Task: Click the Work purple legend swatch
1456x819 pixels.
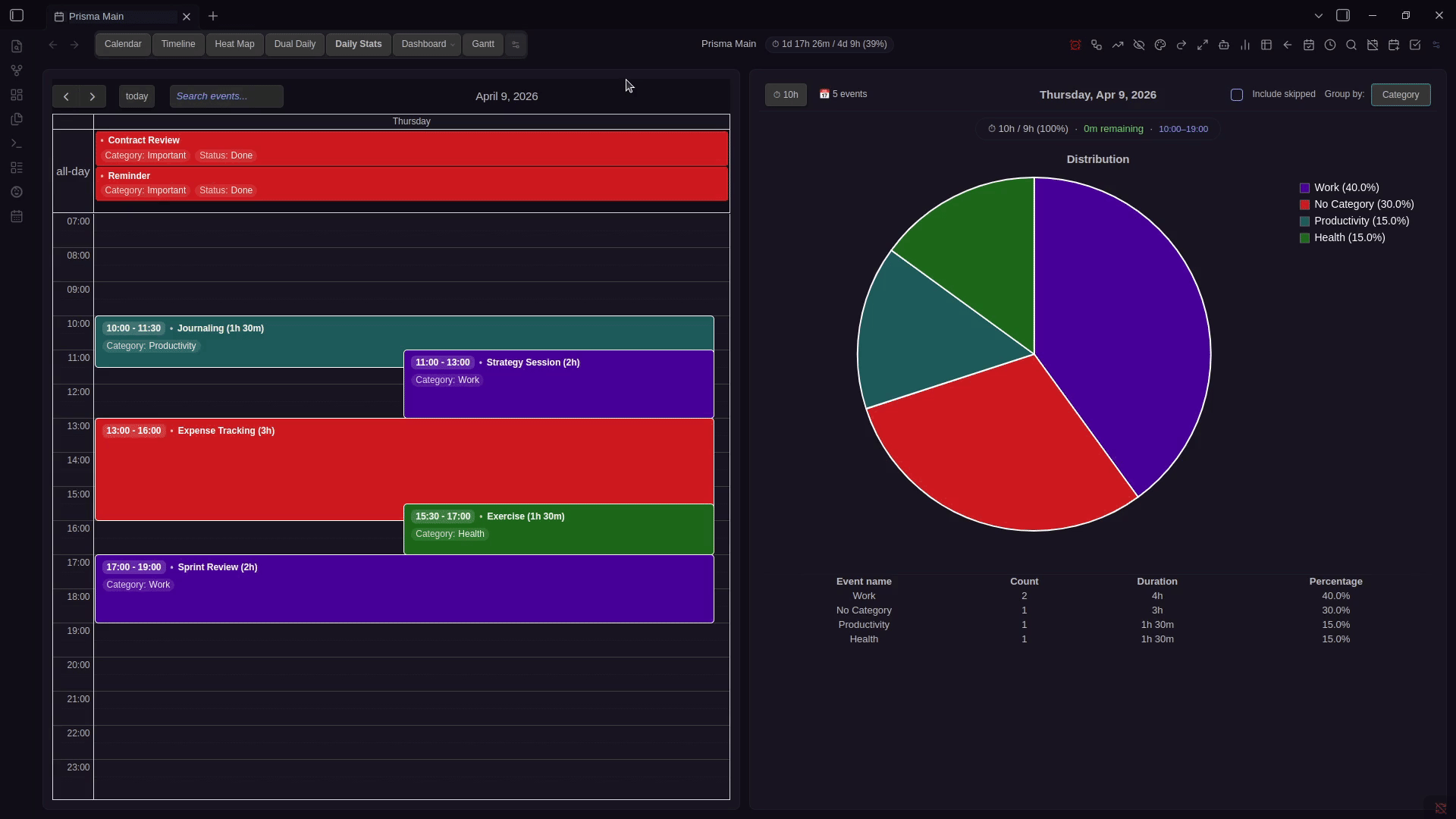Action: coord(1304,188)
